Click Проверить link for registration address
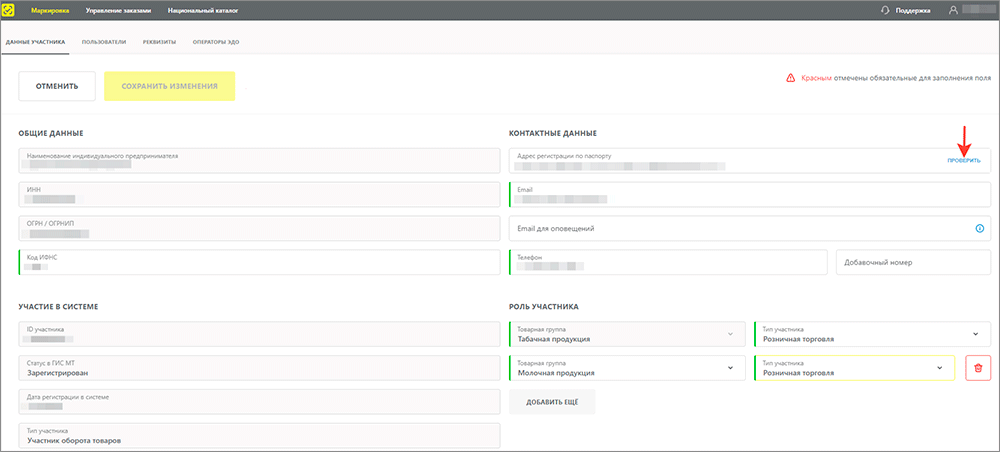1000x452 pixels. click(x=964, y=161)
